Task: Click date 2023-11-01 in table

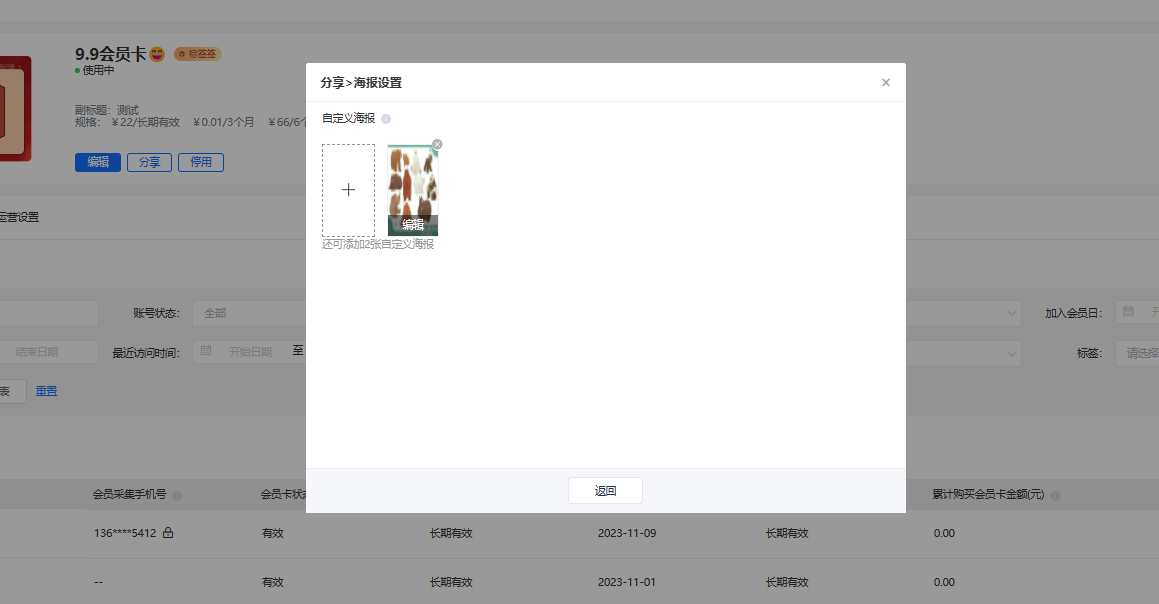Action: click(627, 582)
